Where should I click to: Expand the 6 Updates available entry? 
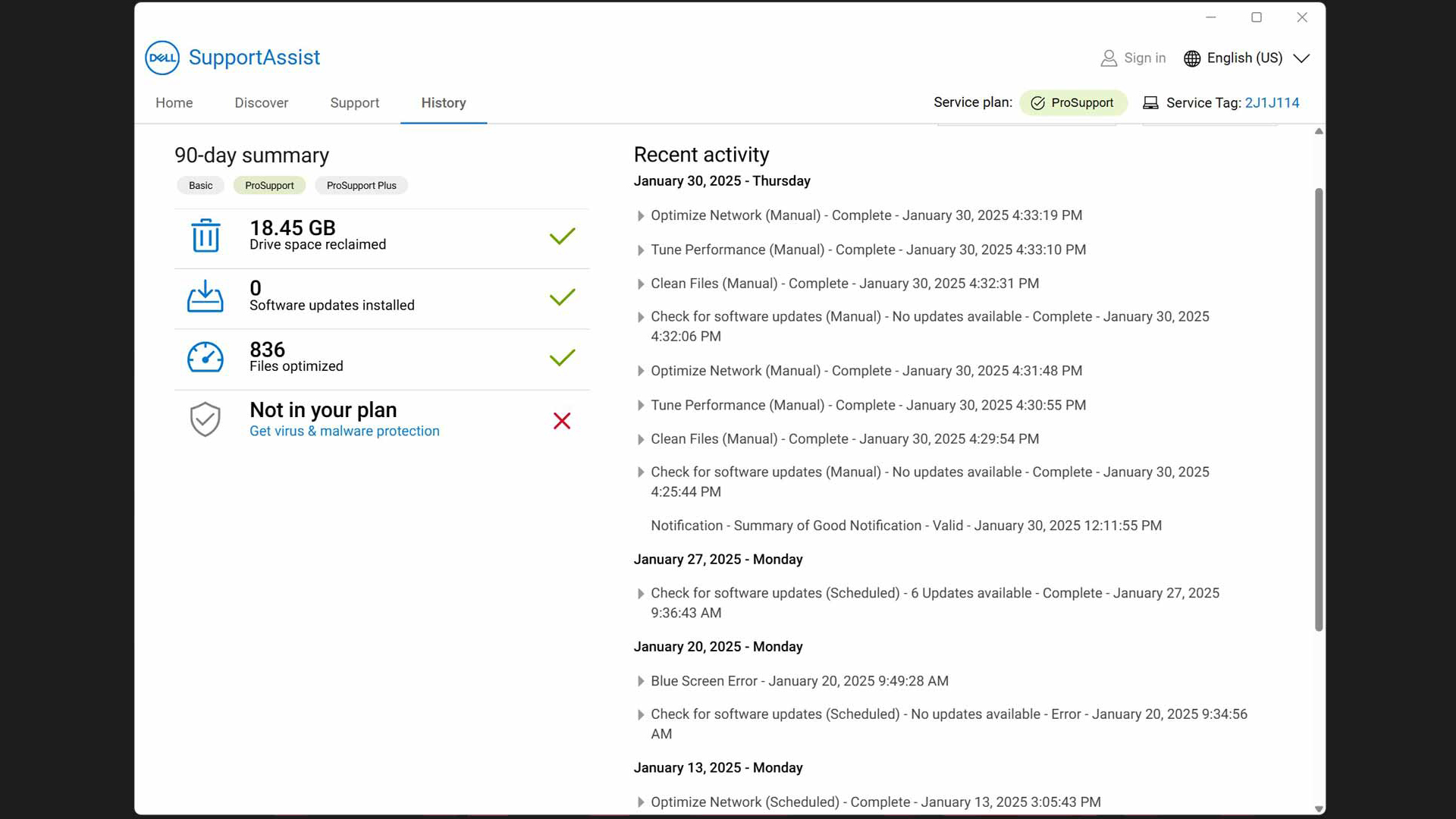click(x=641, y=594)
